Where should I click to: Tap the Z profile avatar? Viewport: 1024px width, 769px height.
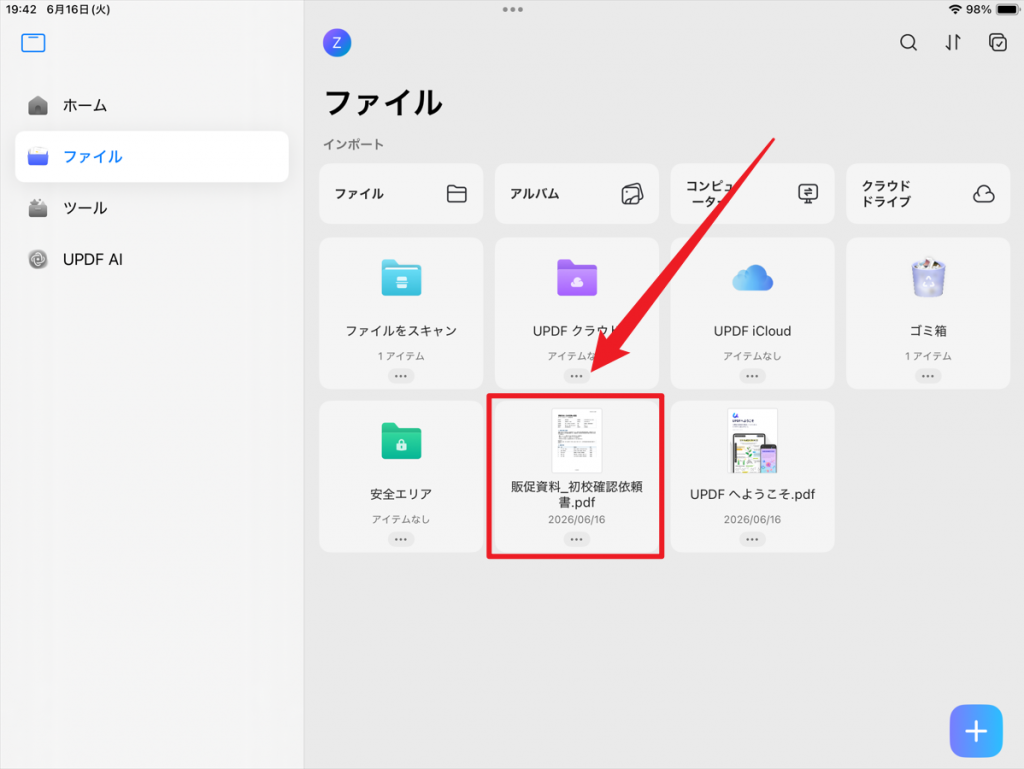pyautogui.click(x=337, y=43)
